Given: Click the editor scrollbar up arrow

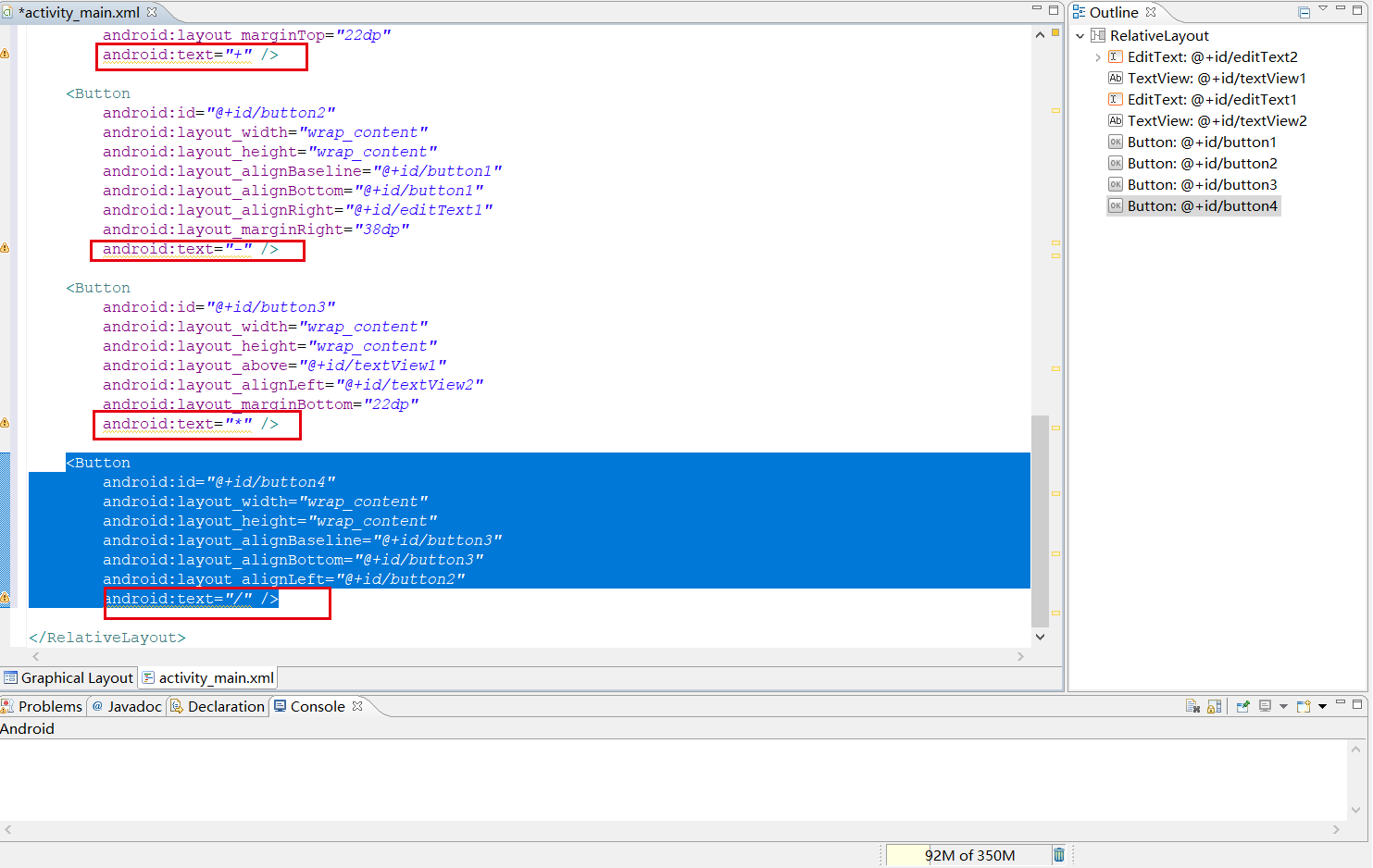Looking at the screenshot, I should (1040, 34).
